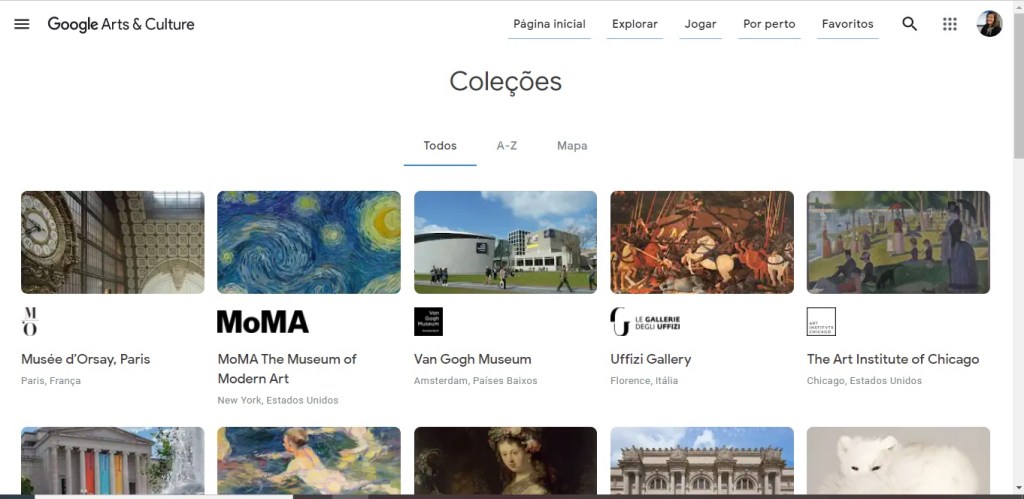Switch to the A-Z tab
The height and width of the screenshot is (499, 1024).
click(x=507, y=146)
